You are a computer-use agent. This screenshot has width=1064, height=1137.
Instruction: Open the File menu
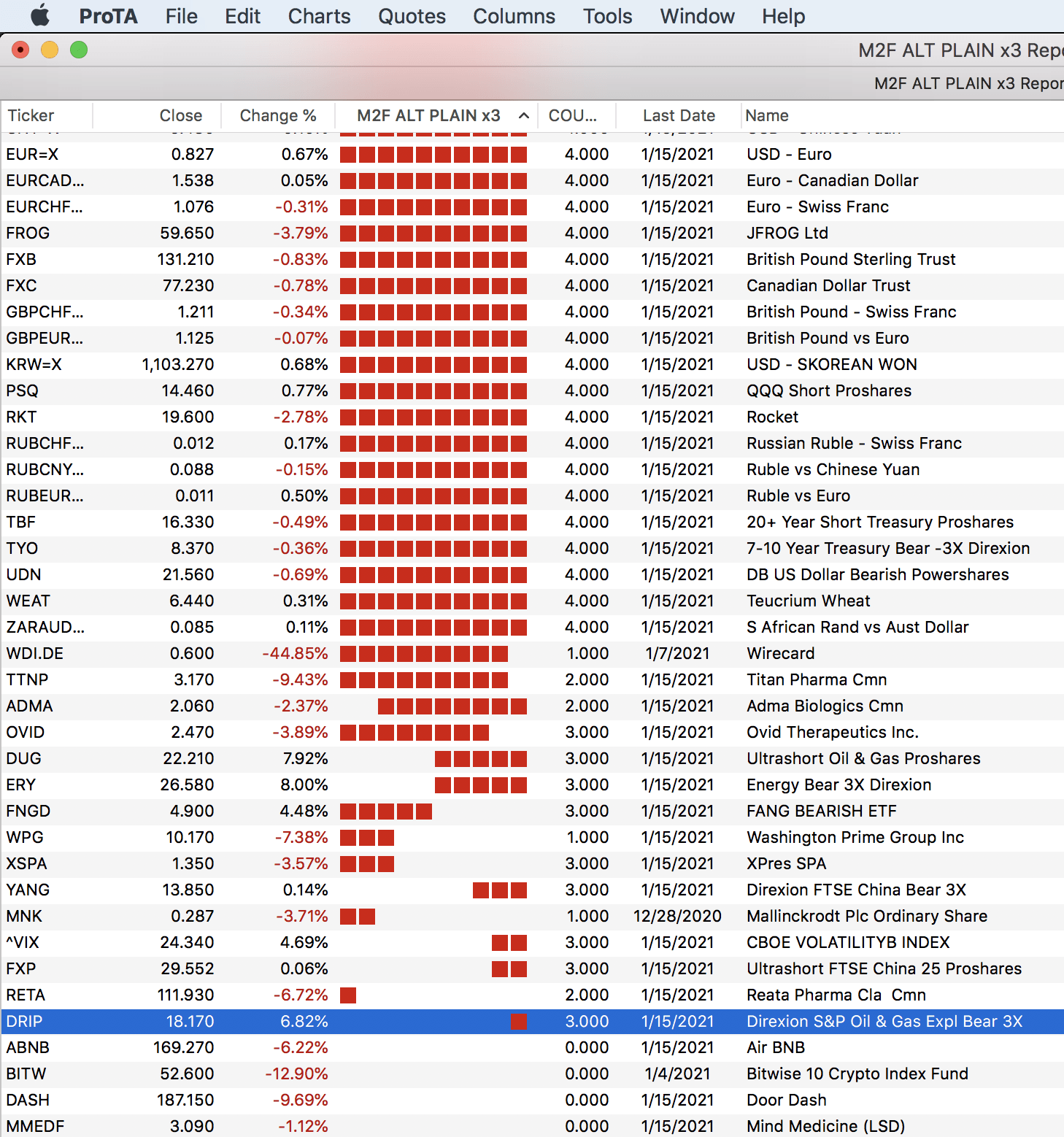(x=181, y=16)
